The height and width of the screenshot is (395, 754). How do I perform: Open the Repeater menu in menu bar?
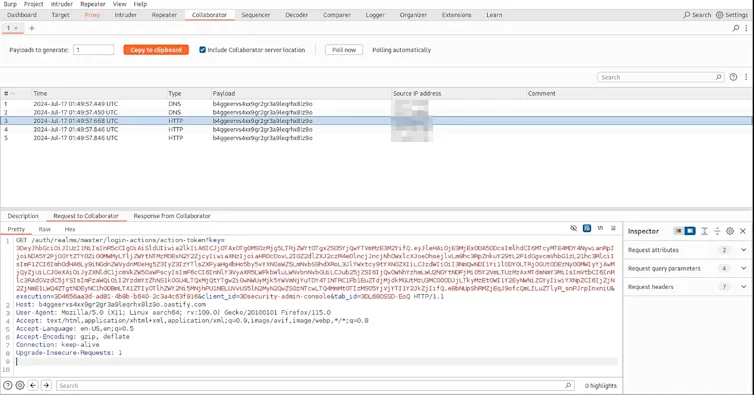tap(93, 4)
